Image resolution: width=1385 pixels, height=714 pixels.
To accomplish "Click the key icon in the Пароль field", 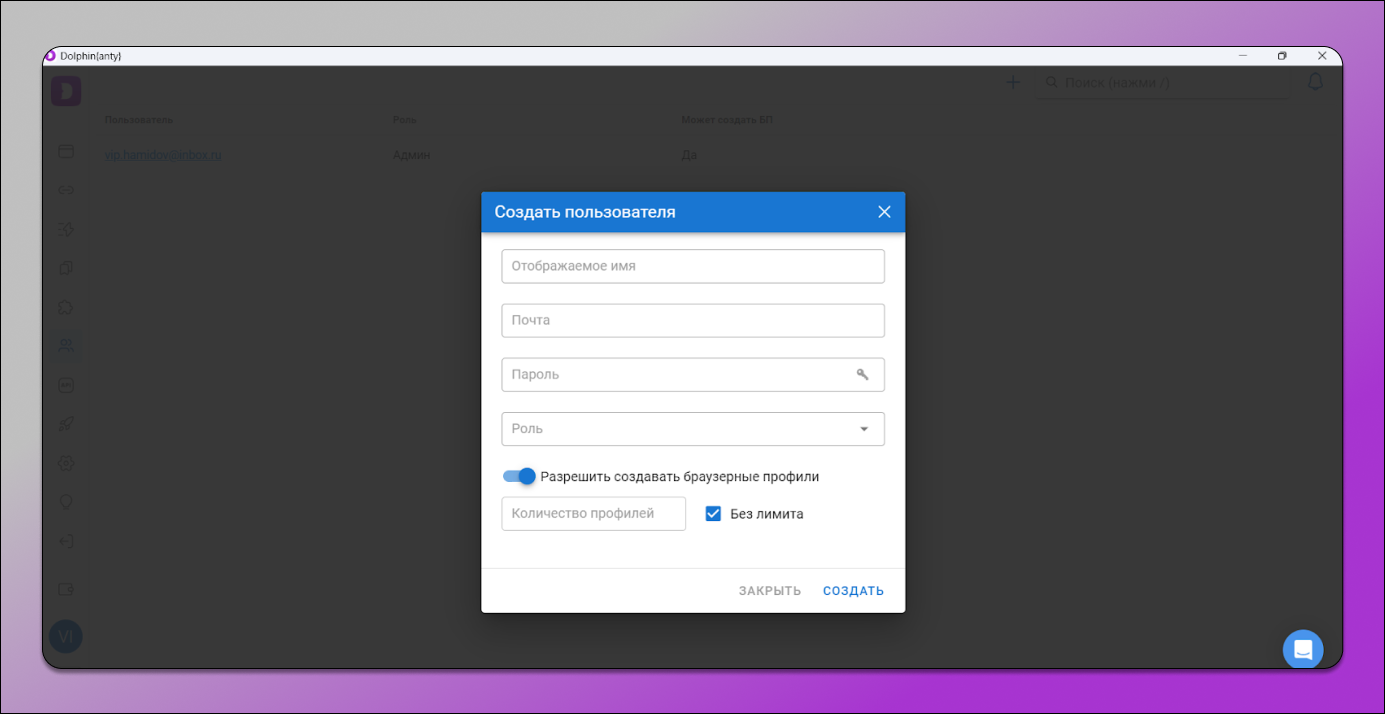I will (862, 375).
